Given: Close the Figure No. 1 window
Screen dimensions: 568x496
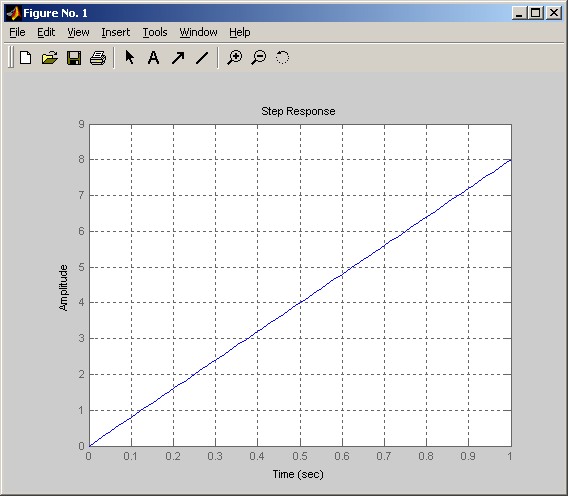Looking at the screenshot, I should (x=554, y=13).
